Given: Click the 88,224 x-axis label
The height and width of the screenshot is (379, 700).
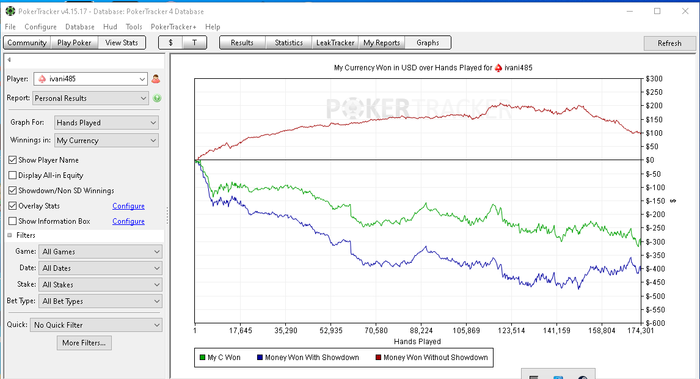Looking at the screenshot, I should [421, 331].
